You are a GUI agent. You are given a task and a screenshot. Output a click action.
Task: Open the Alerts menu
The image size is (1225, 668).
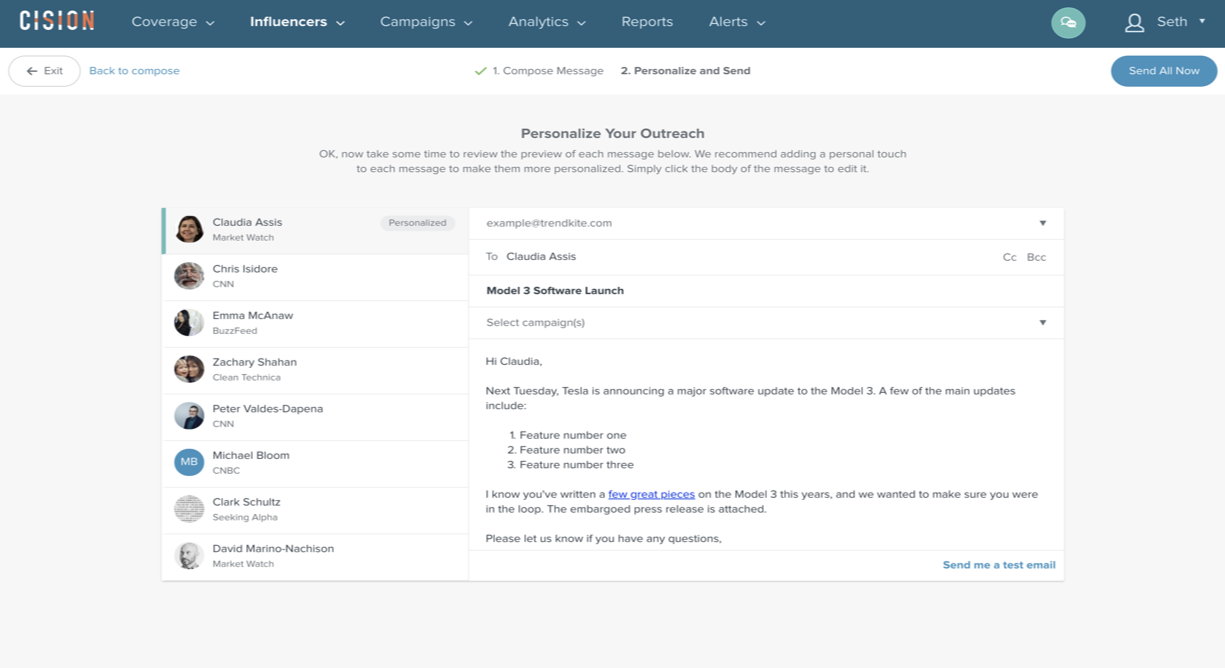click(x=737, y=22)
